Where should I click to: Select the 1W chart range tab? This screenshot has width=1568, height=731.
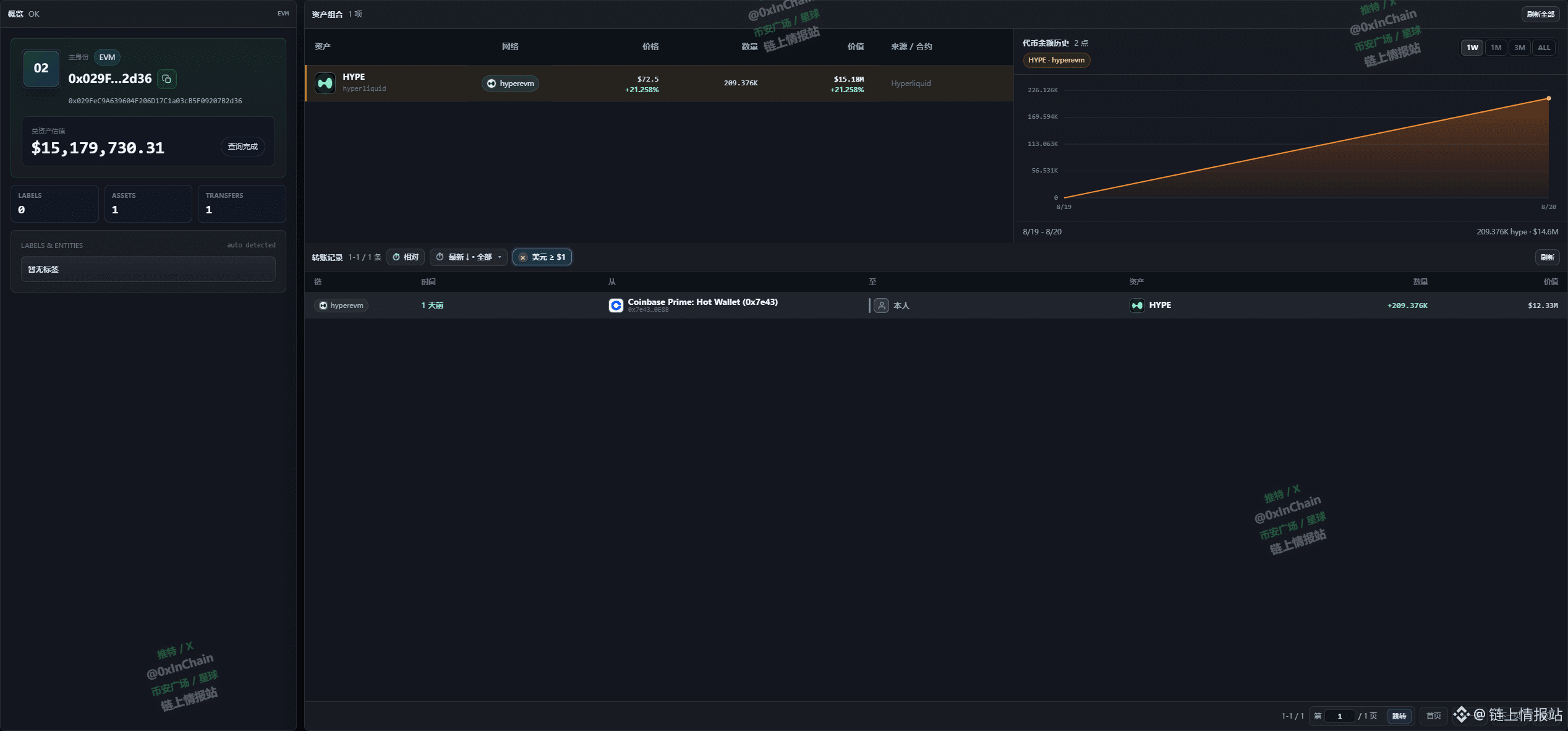1472,48
